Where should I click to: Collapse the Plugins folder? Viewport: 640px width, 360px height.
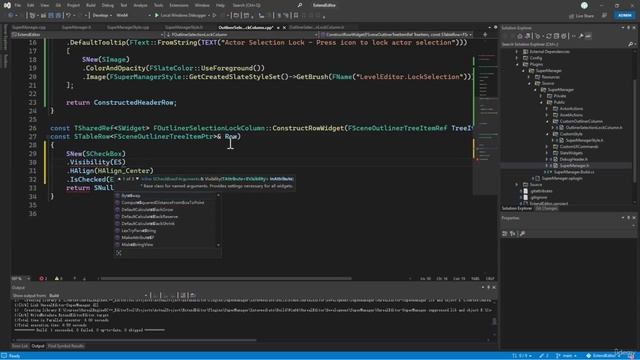pyautogui.click(x=517, y=64)
